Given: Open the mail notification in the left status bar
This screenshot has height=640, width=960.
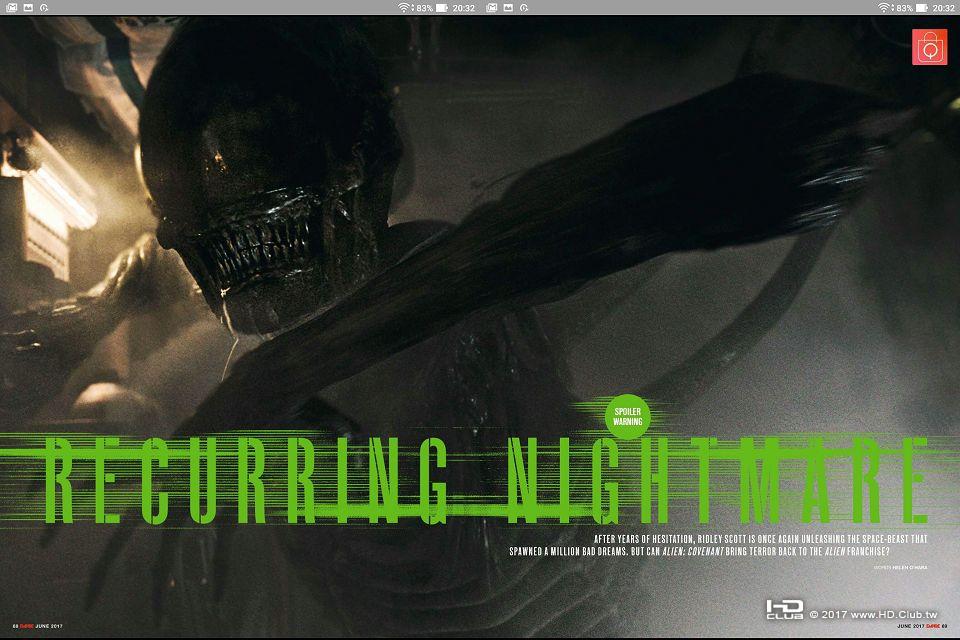Looking at the screenshot, I should coord(11,7).
